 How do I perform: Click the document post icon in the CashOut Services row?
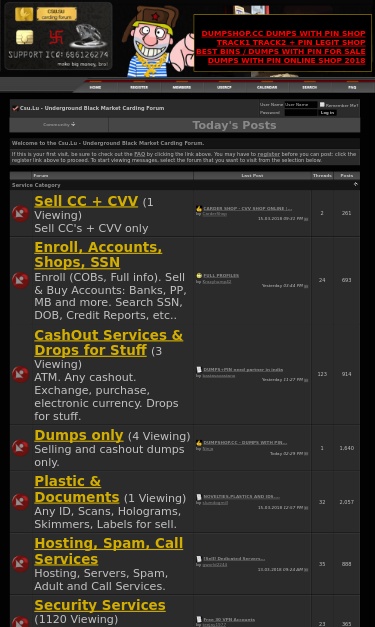pyautogui.click(x=199, y=369)
